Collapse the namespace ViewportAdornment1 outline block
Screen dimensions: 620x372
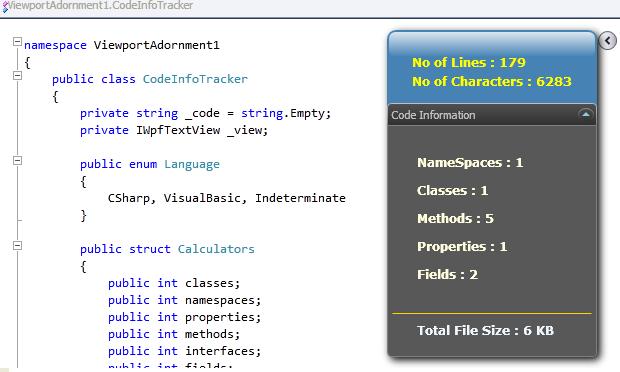point(17,42)
